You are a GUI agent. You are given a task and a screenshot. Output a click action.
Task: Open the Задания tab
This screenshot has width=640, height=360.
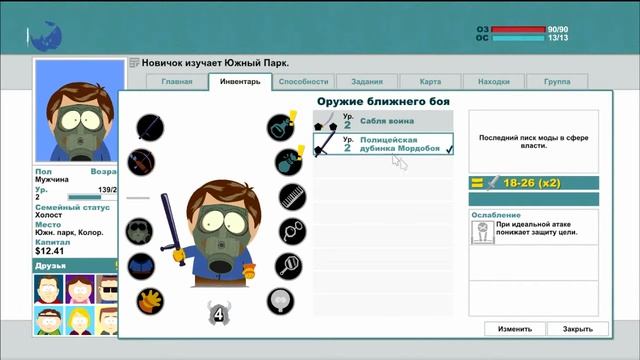pos(367,82)
